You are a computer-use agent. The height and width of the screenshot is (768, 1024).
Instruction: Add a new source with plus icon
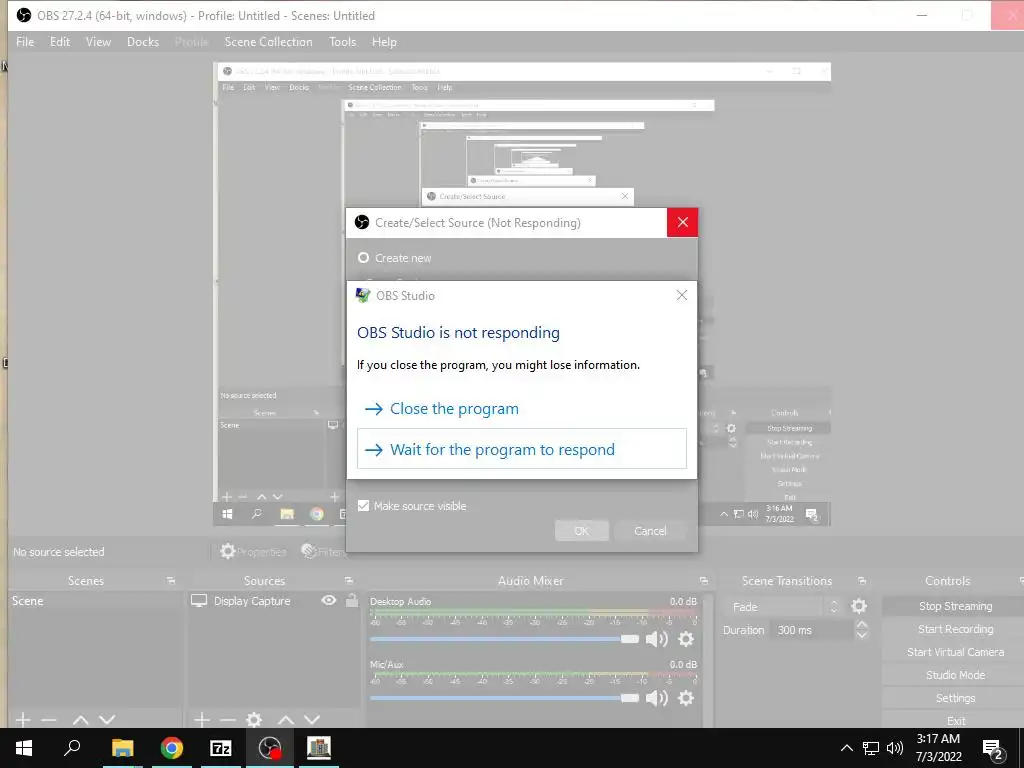(202, 720)
